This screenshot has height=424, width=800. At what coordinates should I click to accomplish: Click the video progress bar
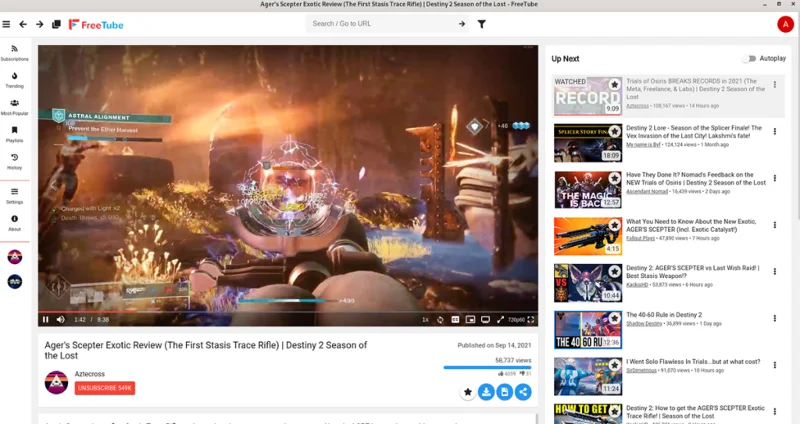pos(288,311)
